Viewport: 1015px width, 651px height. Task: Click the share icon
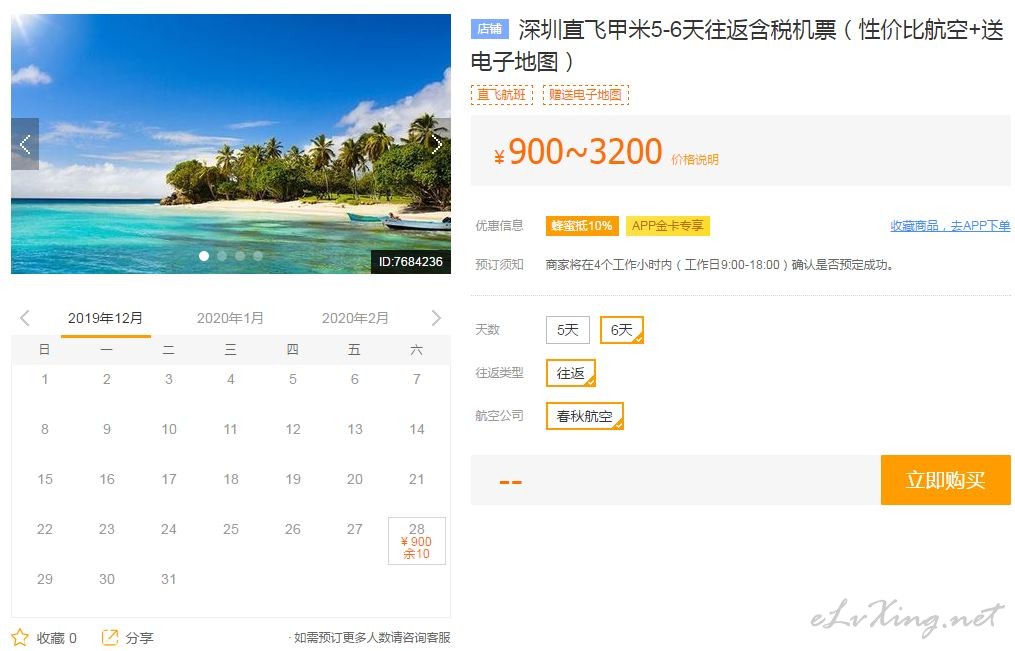[x=110, y=637]
